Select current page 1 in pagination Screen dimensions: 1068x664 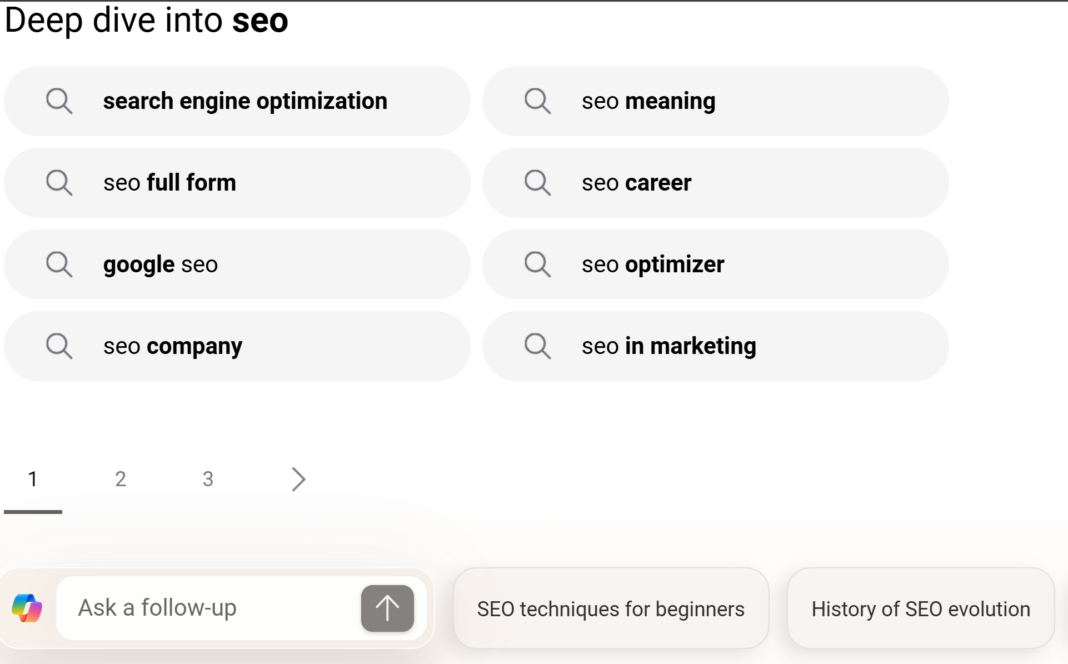point(33,480)
